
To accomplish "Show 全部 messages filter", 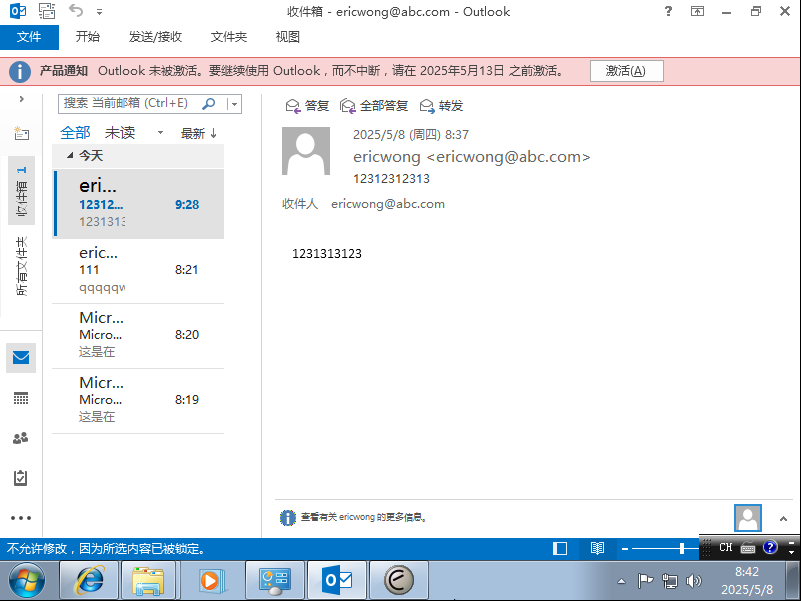I will [x=75, y=133].
